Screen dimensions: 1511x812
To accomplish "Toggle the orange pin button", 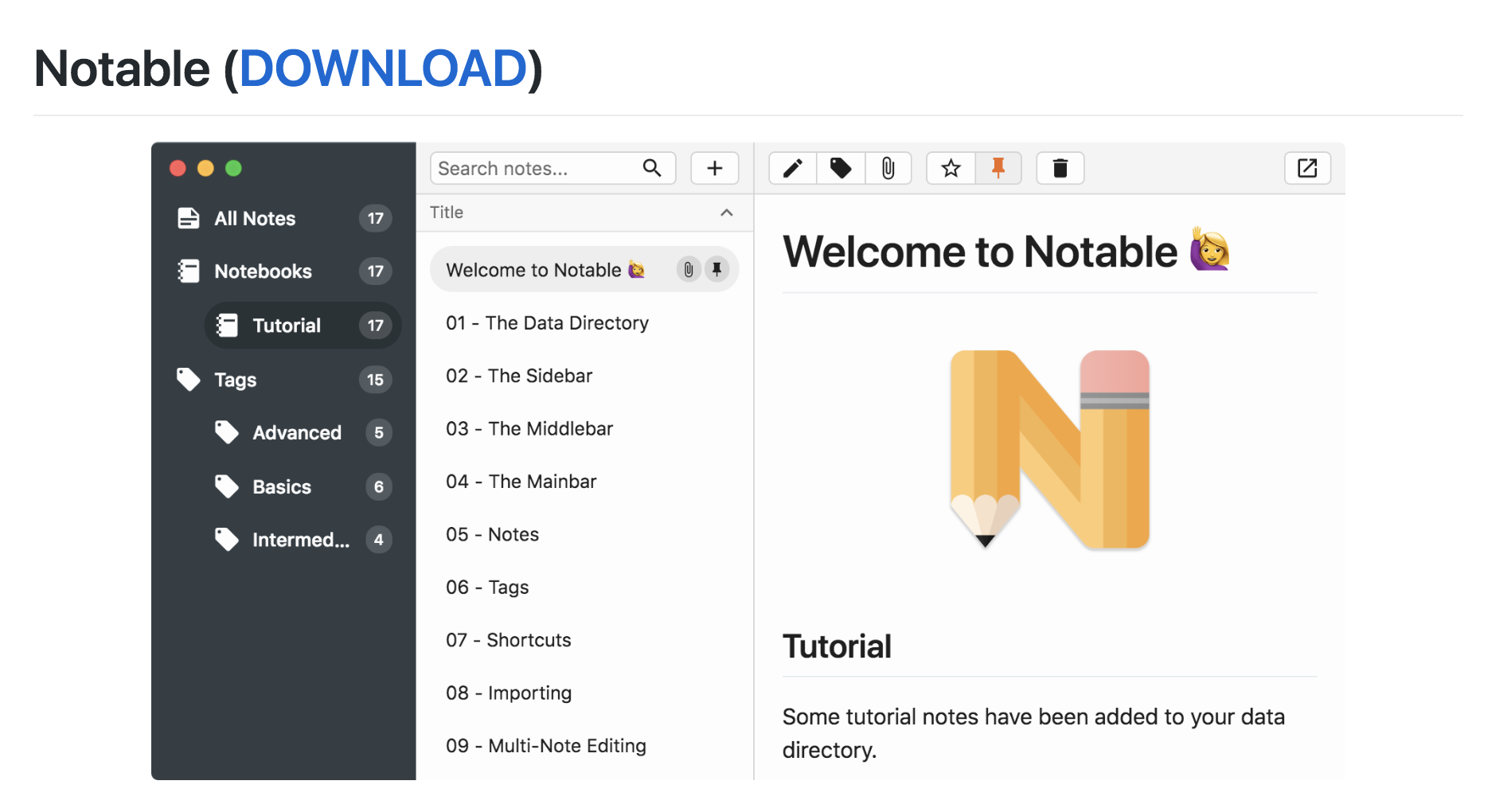I will click(998, 169).
